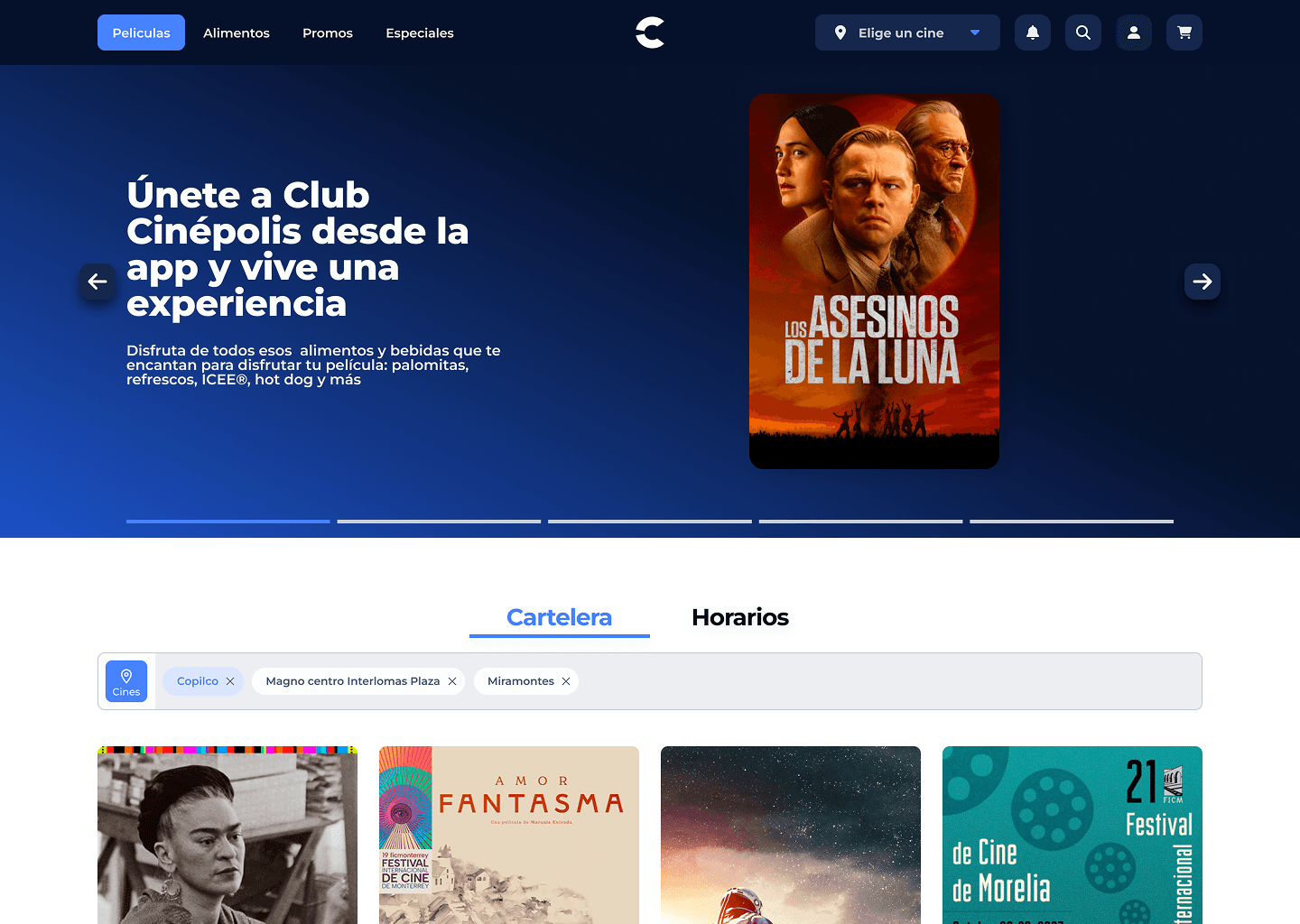Open the Alimentos menu item
The width and height of the screenshot is (1300, 924).
237,32
